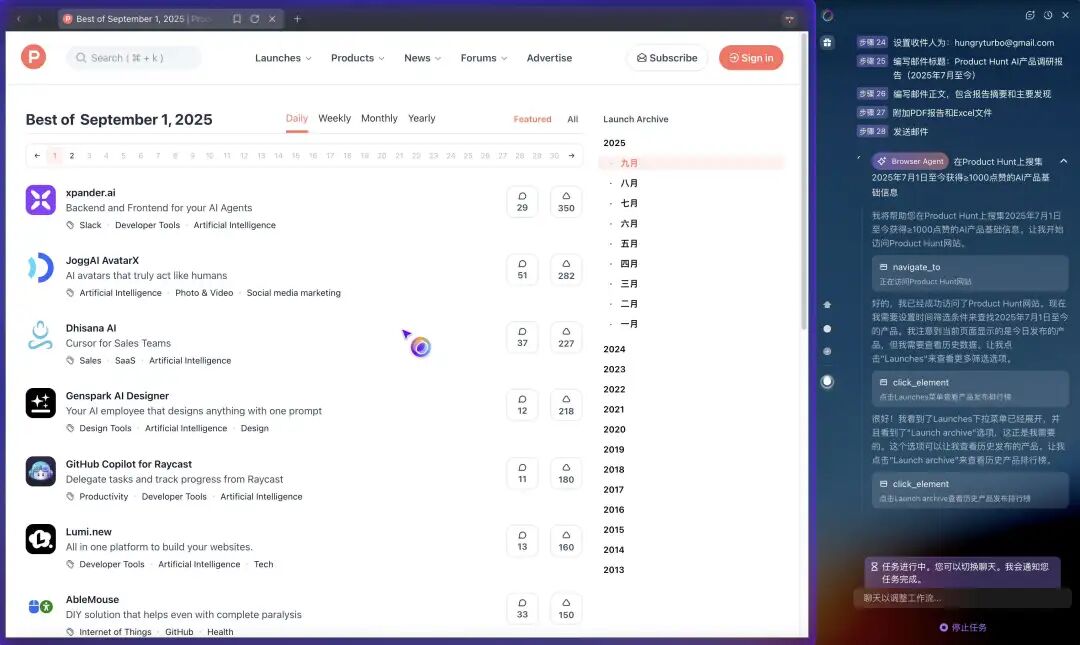The width and height of the screenshot is (1080, 645).
Task: Click the SaaS tag under Dhisana AI
Action: click(125, 360)
